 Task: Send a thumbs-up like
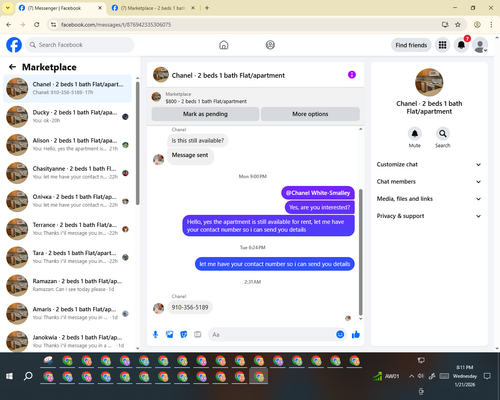[x=356, y=334]
